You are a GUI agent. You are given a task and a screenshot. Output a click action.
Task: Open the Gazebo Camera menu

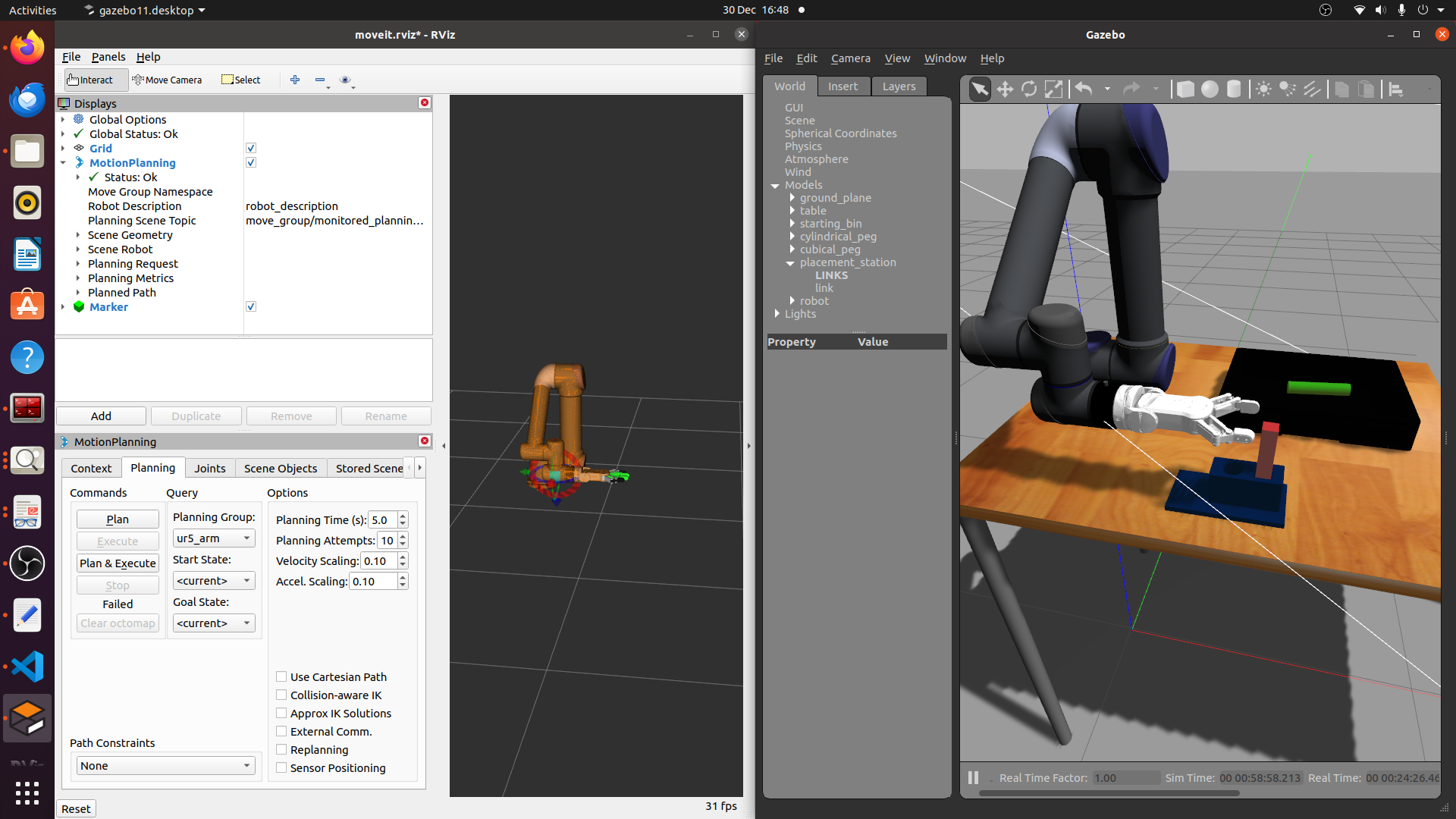[850, 58]
